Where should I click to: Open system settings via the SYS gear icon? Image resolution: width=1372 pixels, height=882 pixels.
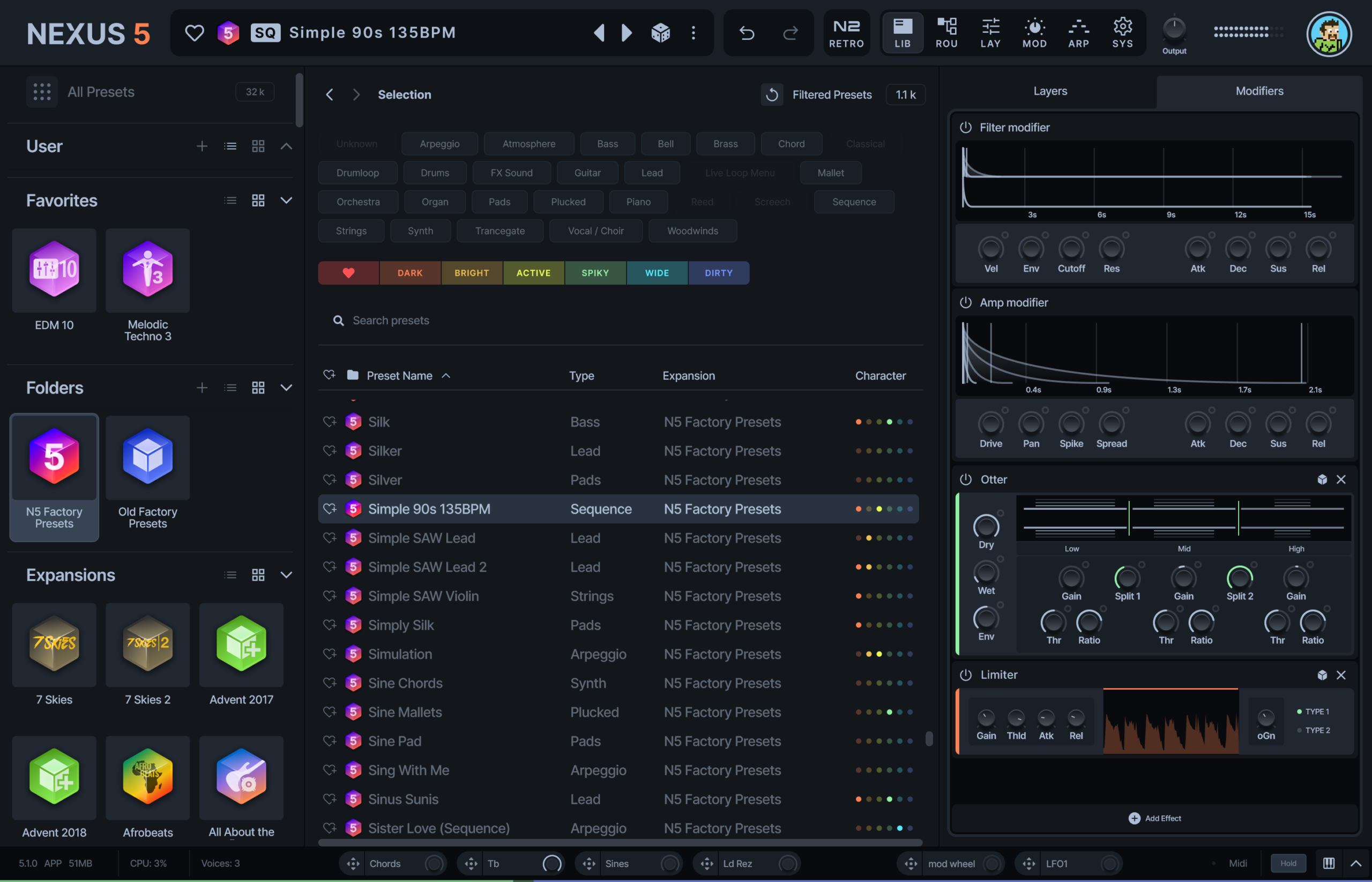click(x=1122, y=33)
